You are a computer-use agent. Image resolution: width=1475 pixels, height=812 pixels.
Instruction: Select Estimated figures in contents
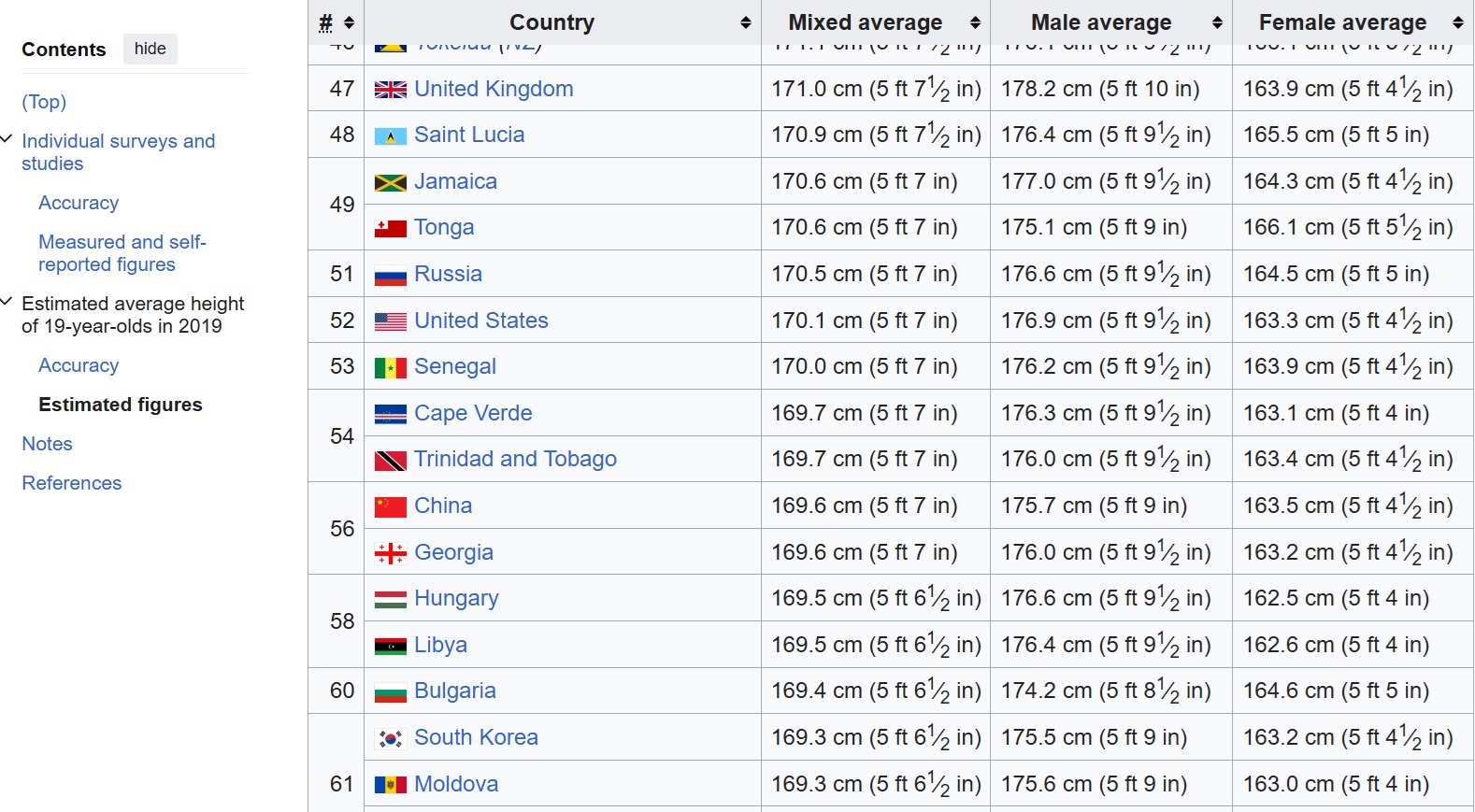(x=121, y=405)
